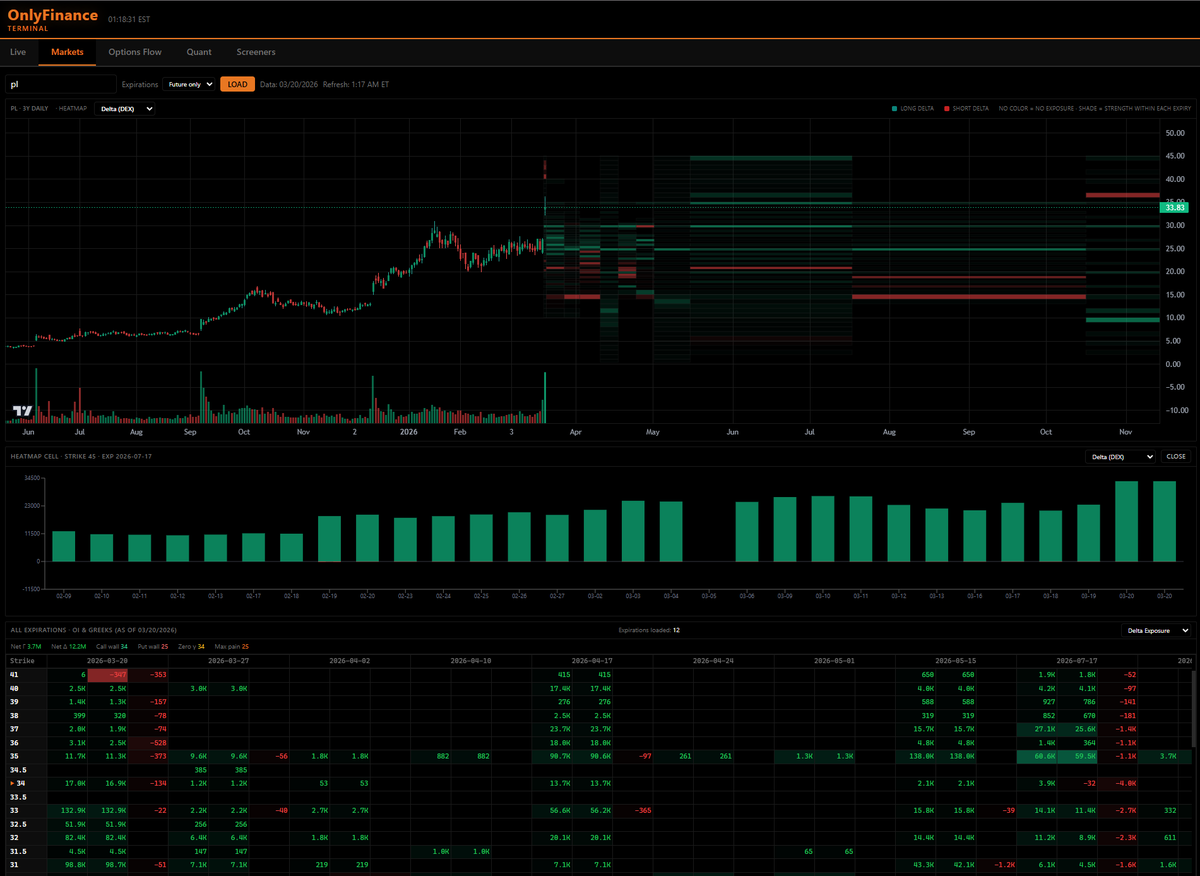
Task: Select the 2026-07-17 expiration column header
Action: pyautogui.click(x=1077, y=661)
